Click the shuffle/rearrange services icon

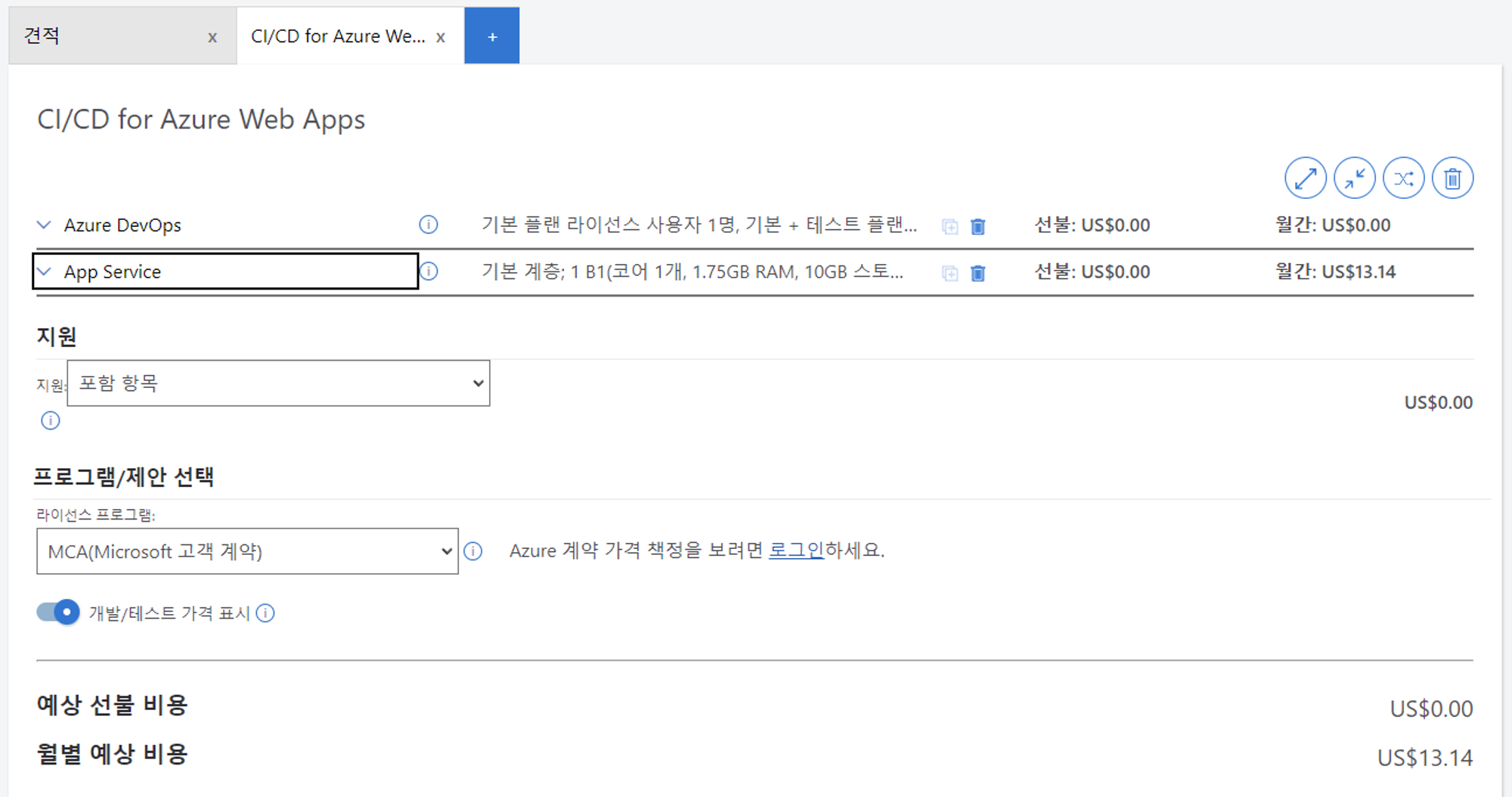(1403, 178)
